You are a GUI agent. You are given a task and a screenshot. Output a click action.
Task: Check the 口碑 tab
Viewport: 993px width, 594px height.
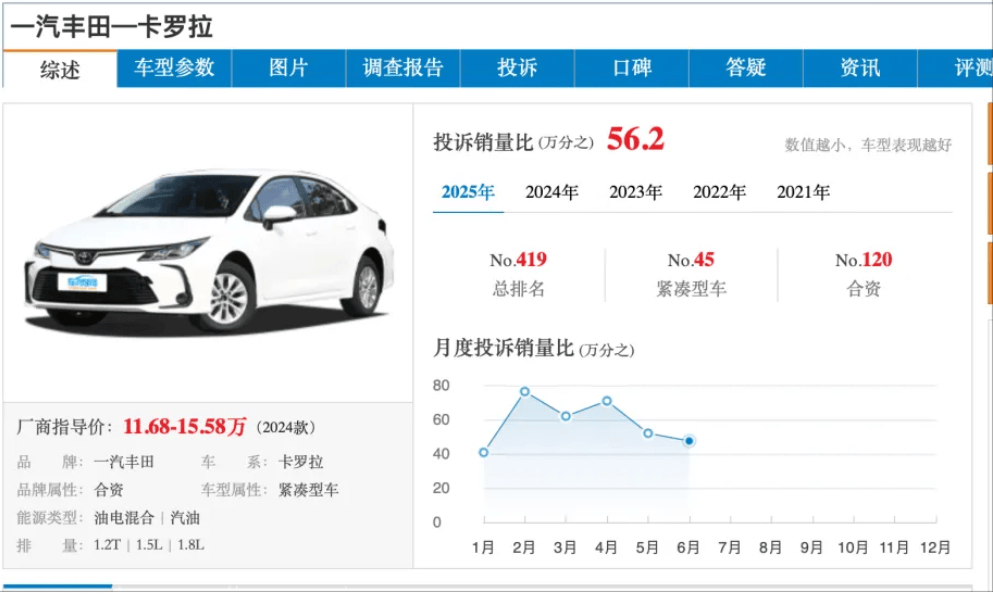tap(632, 67)
